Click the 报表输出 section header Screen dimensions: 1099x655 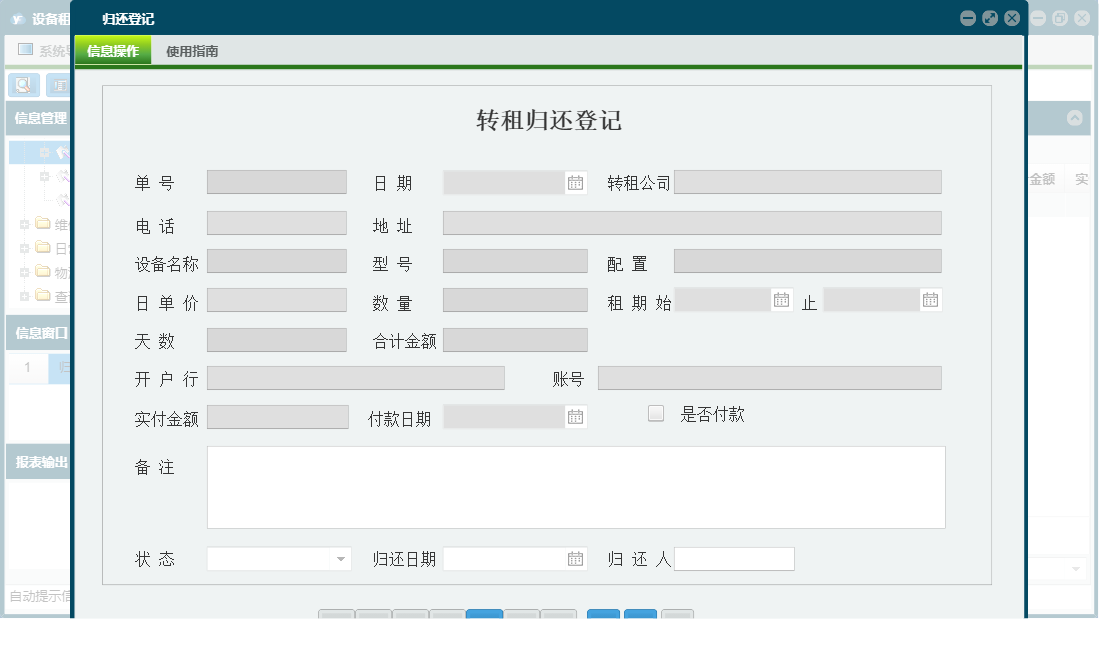pyautogui.click(x=39, y=462)
